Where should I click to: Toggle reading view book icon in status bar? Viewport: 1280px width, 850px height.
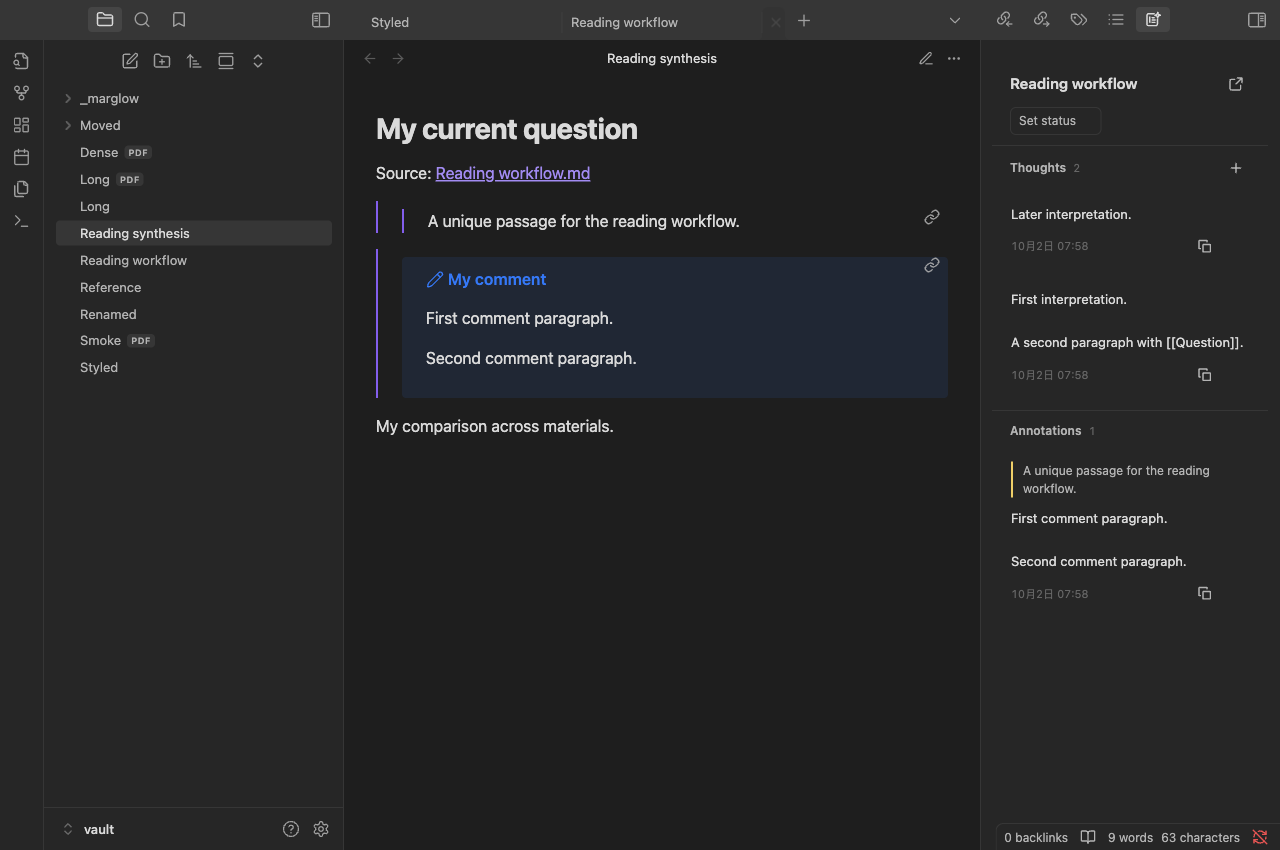[1088, 838]
